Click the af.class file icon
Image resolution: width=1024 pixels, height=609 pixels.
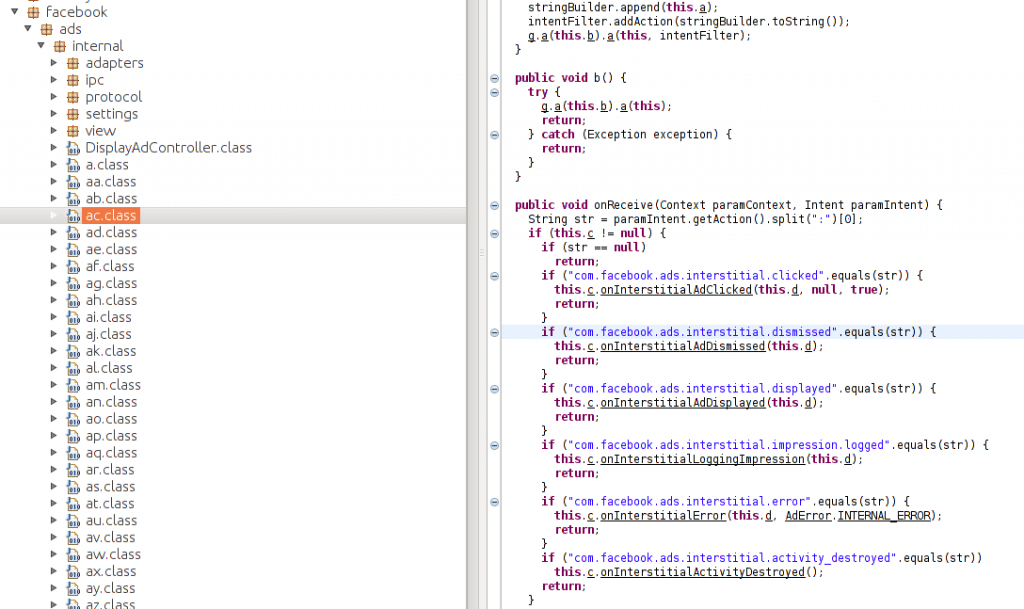[73, 267]
